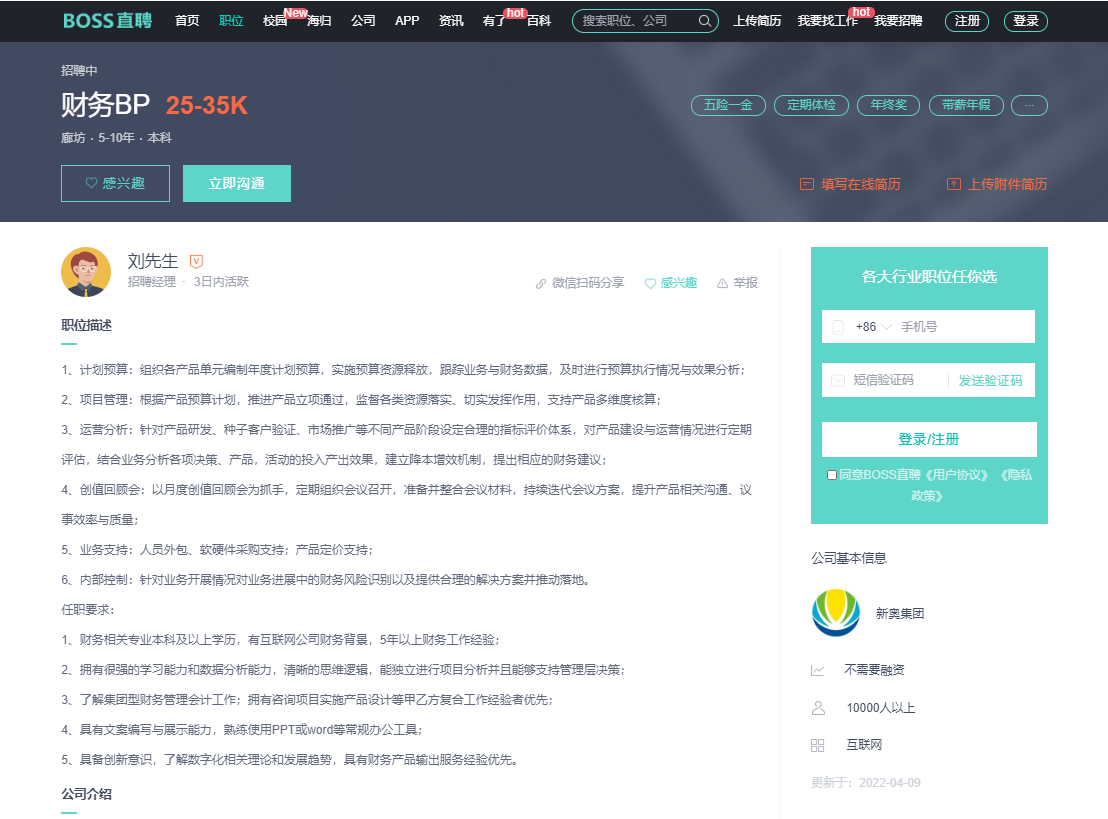Click the 登录 button in the header
Image resolution: width=1108 pixels, height=819 pixels.
pos(1025,21)
